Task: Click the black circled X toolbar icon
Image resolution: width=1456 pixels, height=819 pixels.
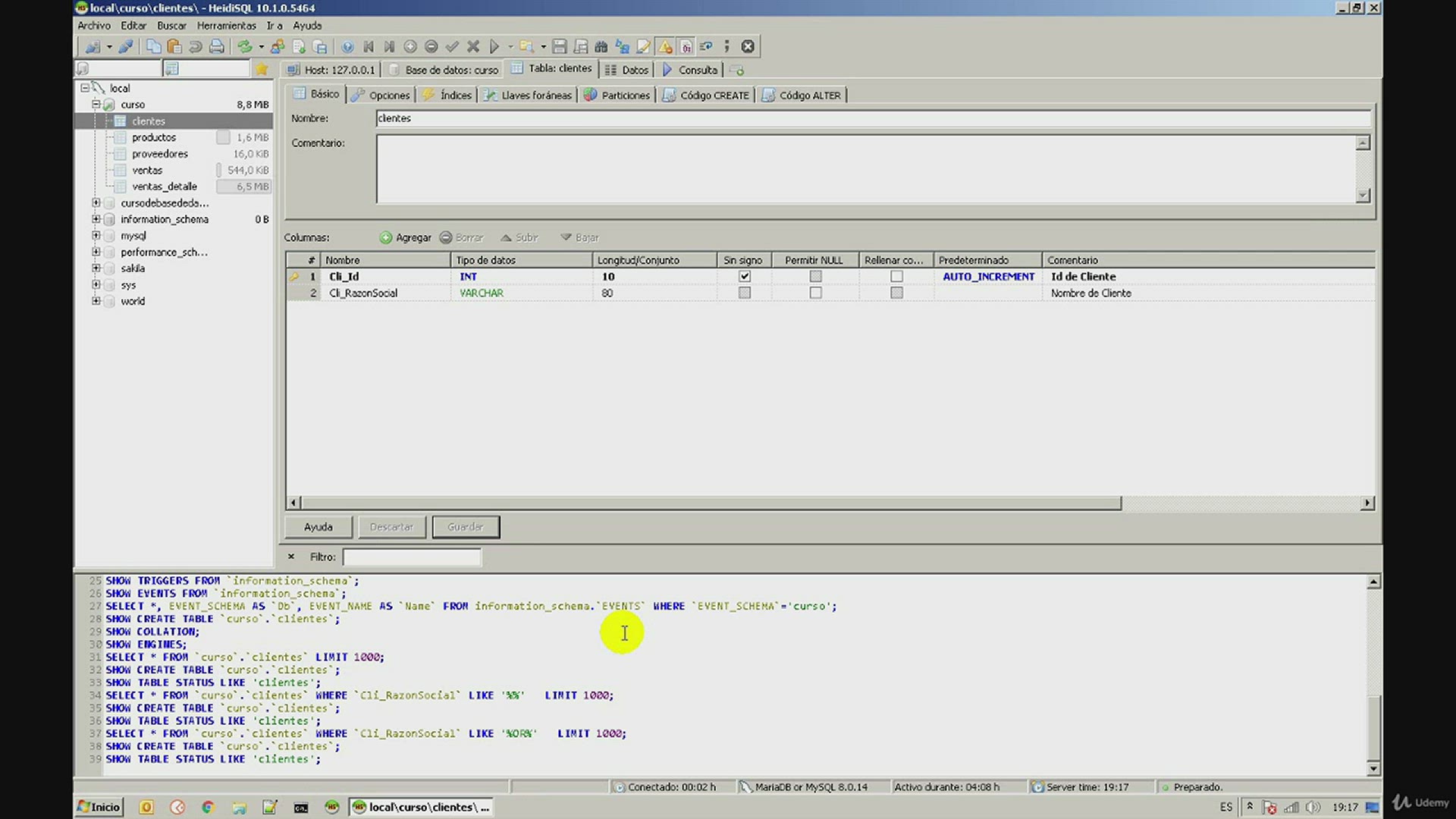Action: [x=748, y=47]
